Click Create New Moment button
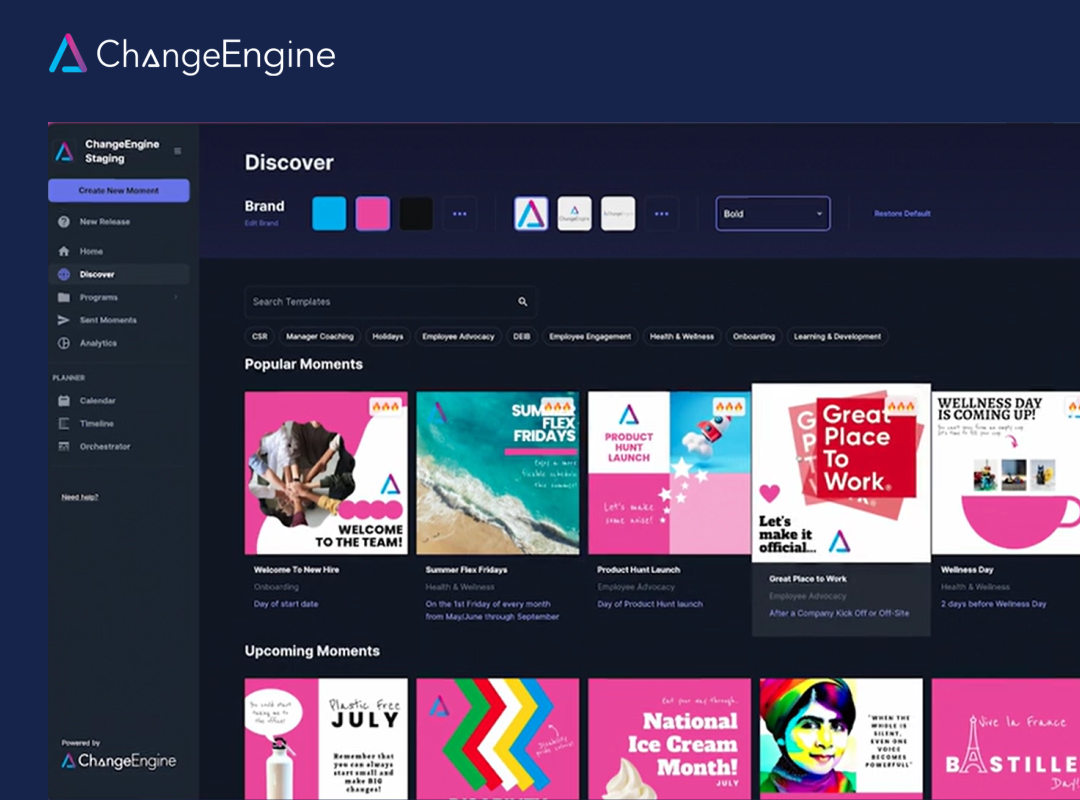1080x800 pixels. [x=118, y=191]
